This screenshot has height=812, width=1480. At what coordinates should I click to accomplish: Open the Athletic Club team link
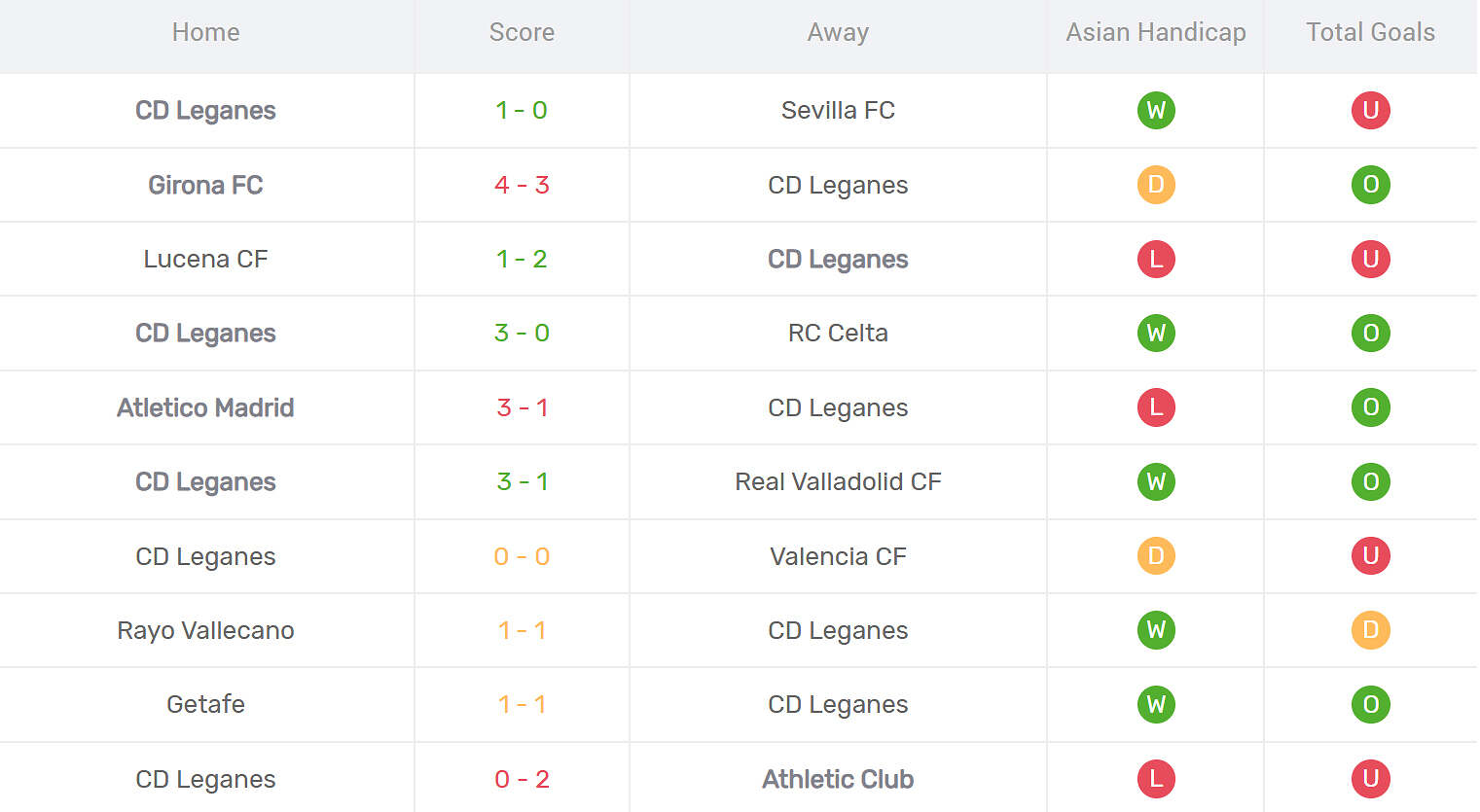(x=838, y=779)
